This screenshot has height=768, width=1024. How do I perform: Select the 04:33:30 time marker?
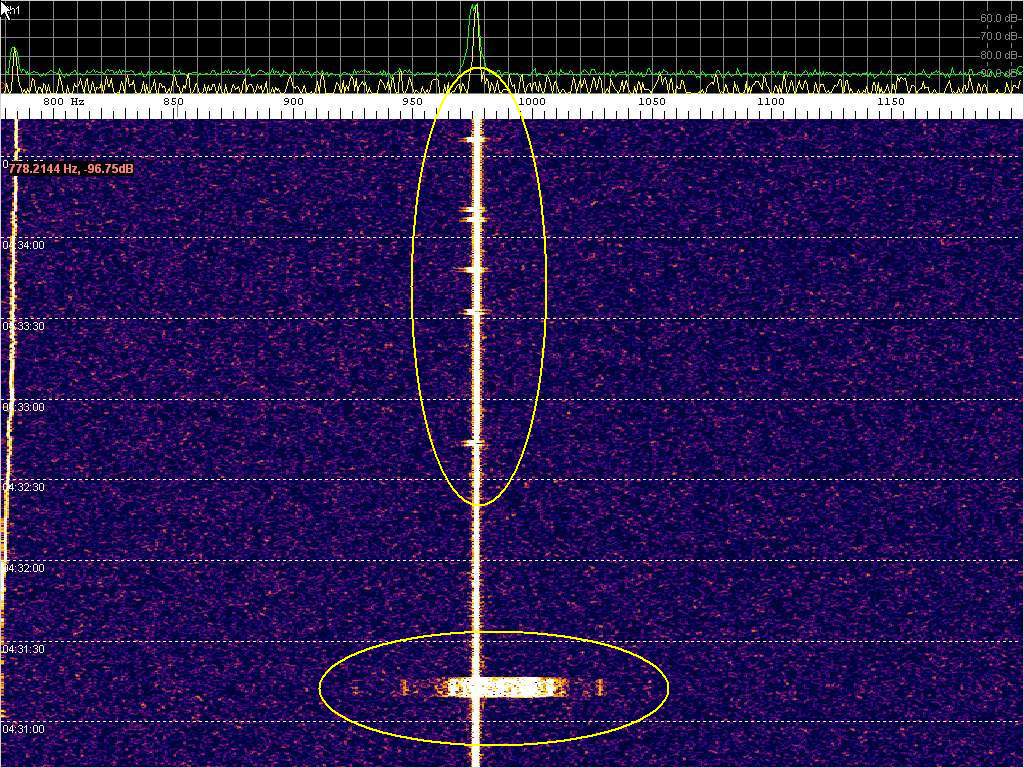coord(23,326)
